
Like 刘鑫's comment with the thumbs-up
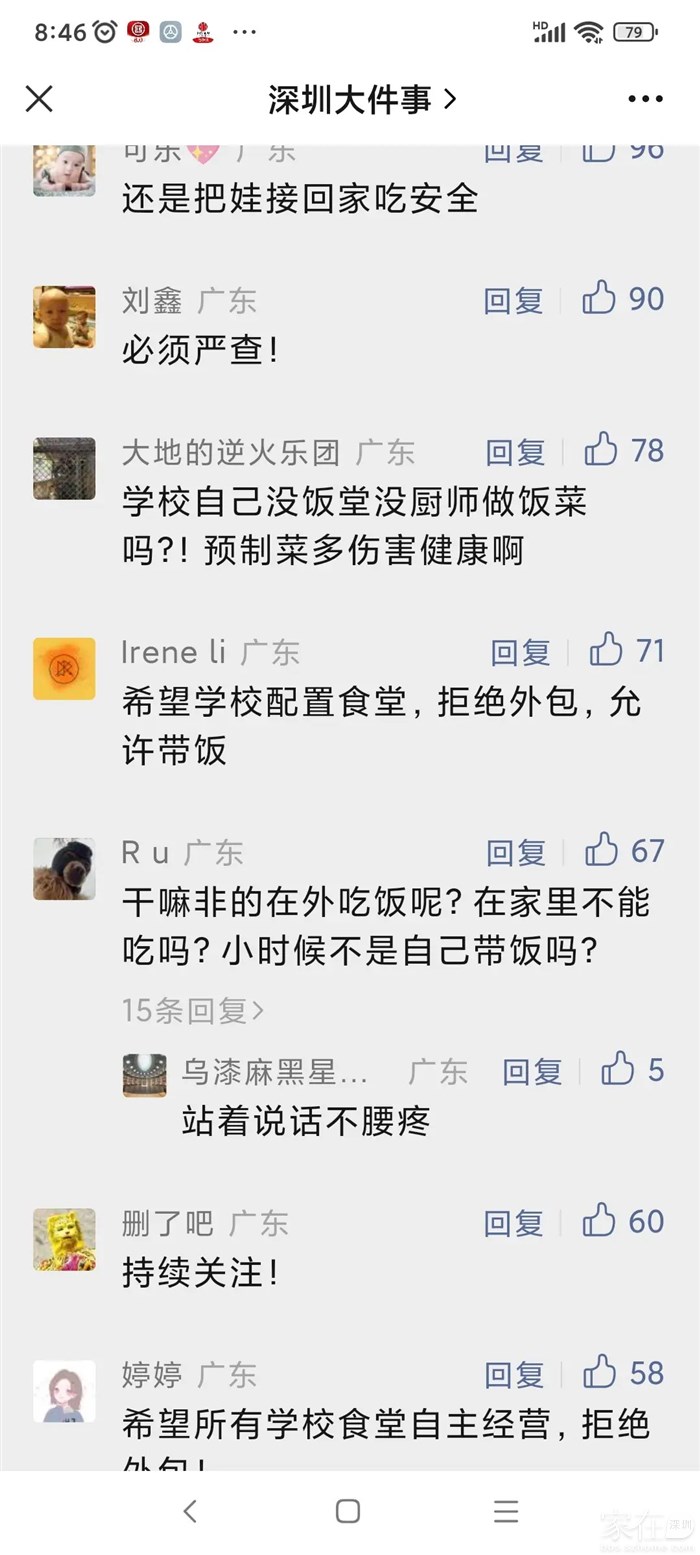600,298
